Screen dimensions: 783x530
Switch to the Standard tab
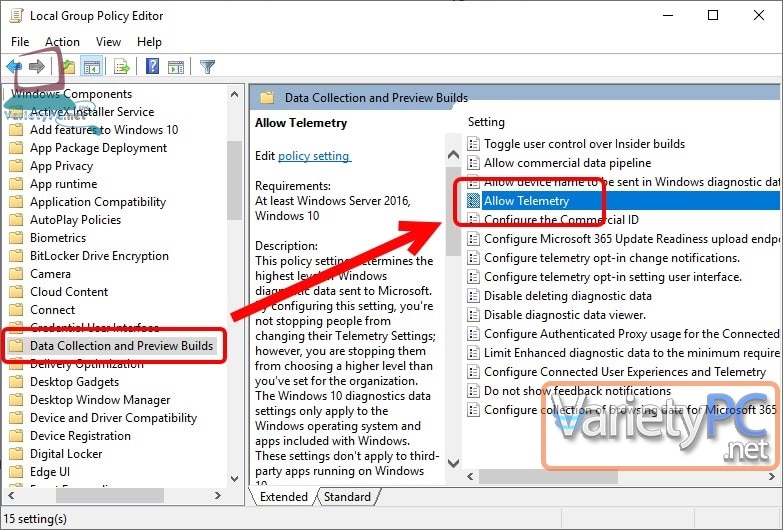347,497
